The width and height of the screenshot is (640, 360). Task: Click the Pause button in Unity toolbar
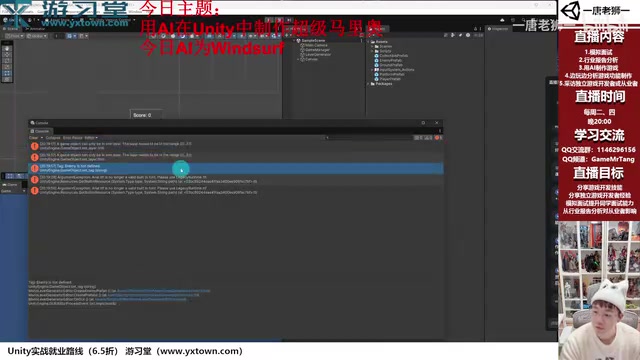(279, 20)
